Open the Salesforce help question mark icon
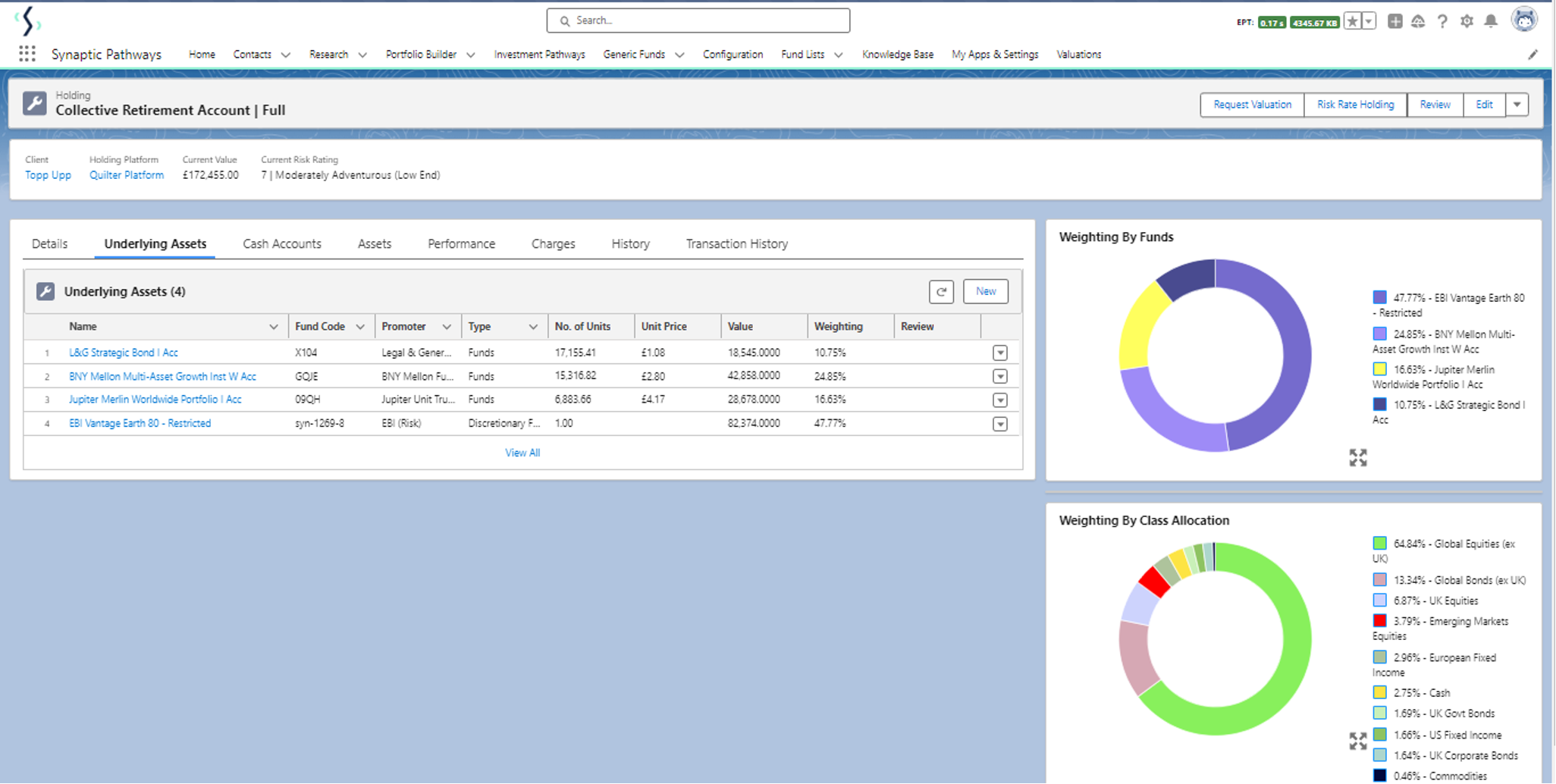 click(1442, 21)
